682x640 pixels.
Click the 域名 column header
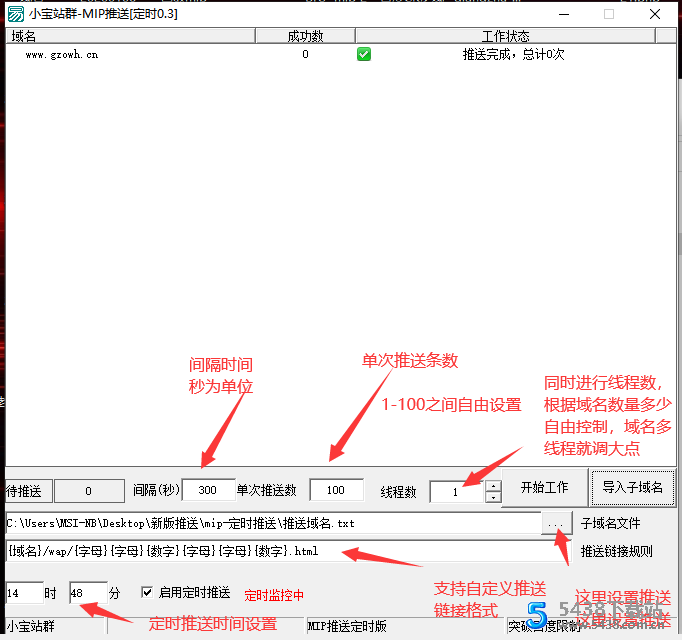pyautogui.click(x=130, y=36)
